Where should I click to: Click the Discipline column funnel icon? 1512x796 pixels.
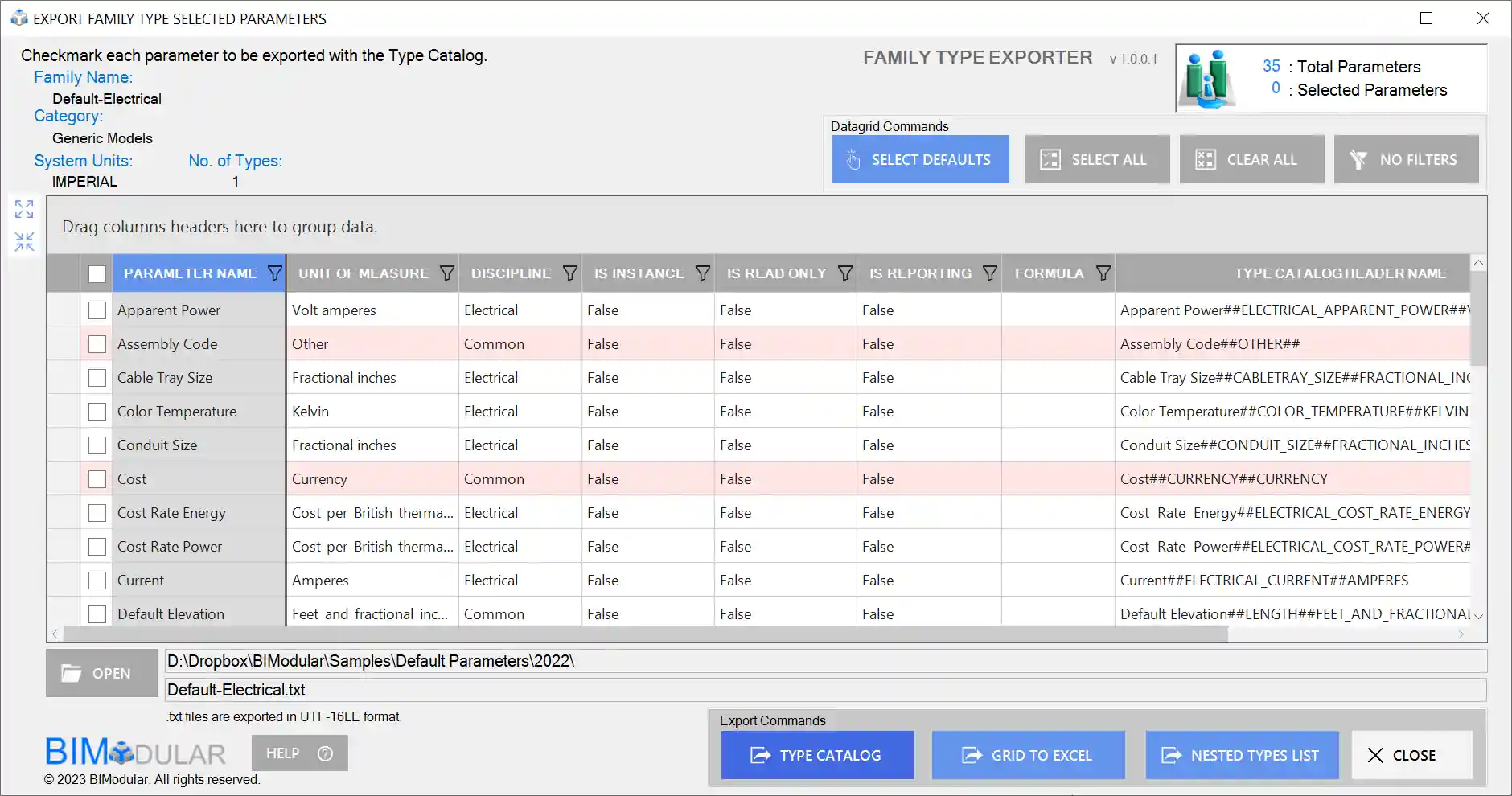tap(569, 273)
